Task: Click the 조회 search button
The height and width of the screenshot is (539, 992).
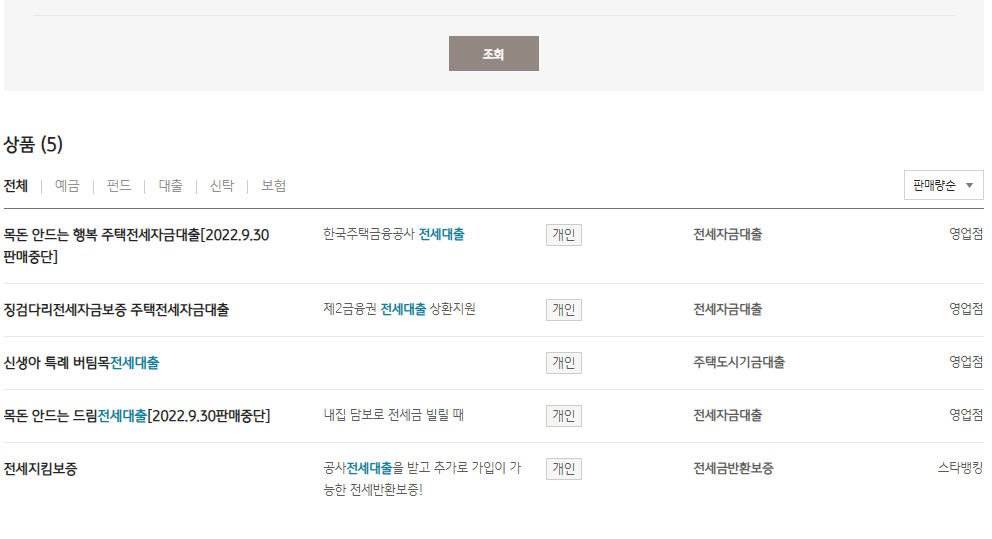Action: point(493,54)
